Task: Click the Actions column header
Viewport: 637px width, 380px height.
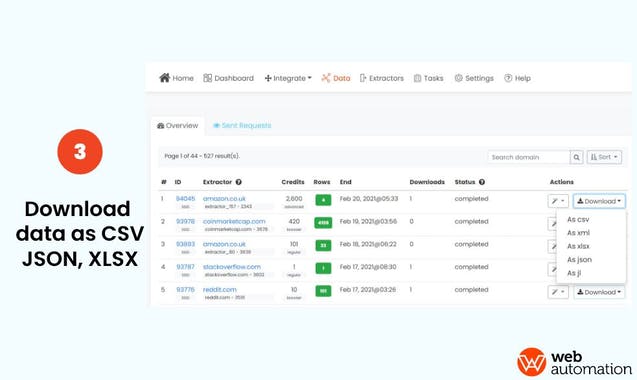Action: [x=562, y=182]
